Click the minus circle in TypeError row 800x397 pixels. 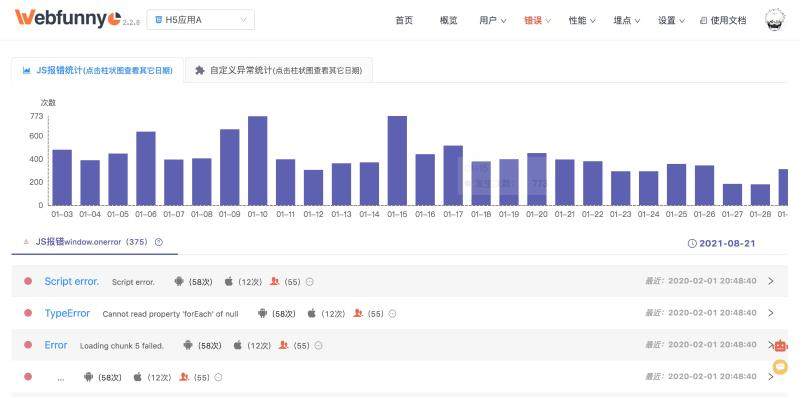[392, 314]
